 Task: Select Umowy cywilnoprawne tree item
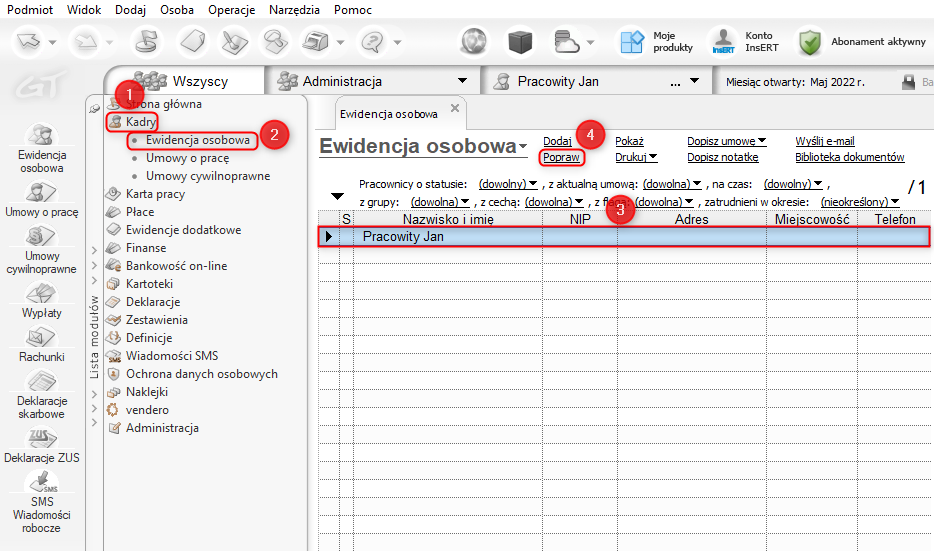click(208, 176)
